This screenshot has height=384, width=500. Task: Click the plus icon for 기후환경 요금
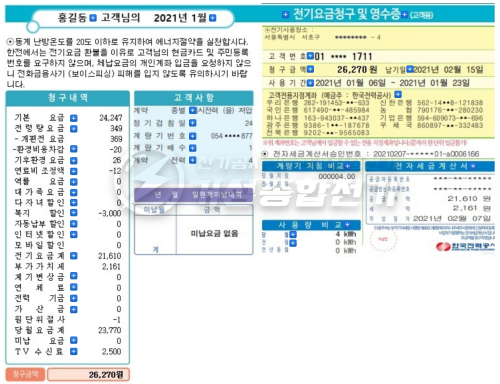(74, 160)
